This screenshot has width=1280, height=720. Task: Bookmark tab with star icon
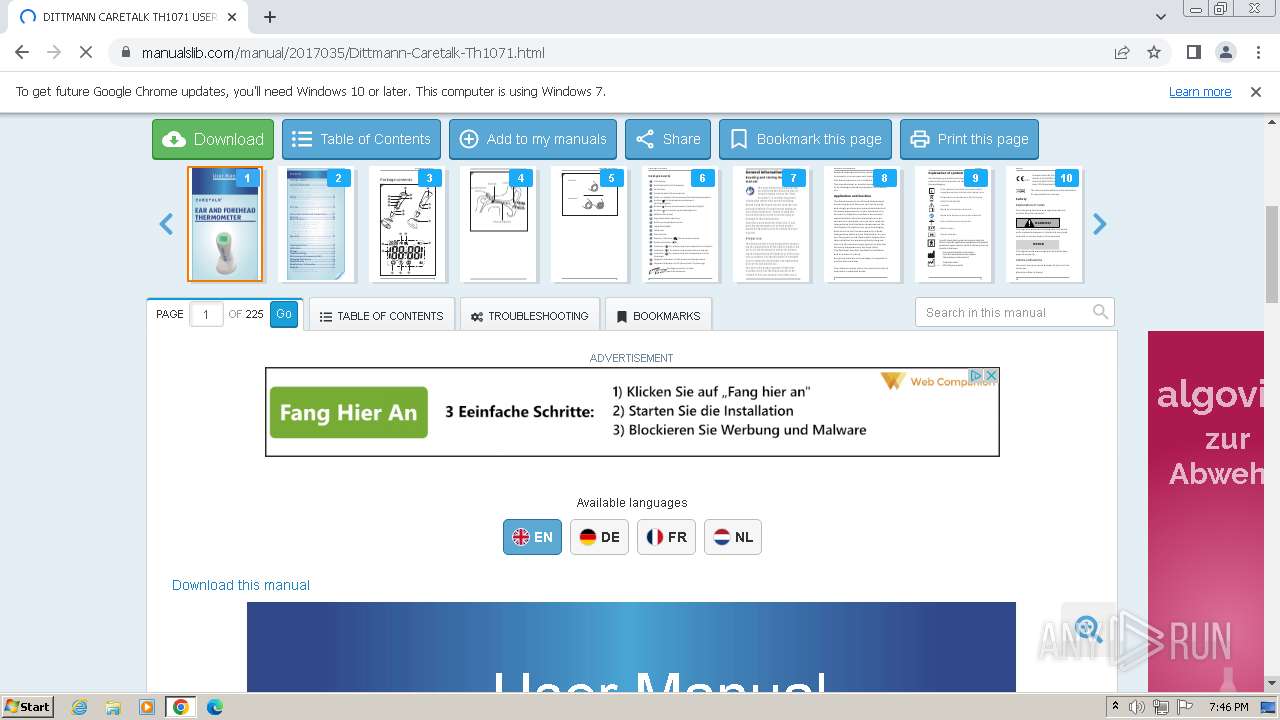click(1154, 52)
